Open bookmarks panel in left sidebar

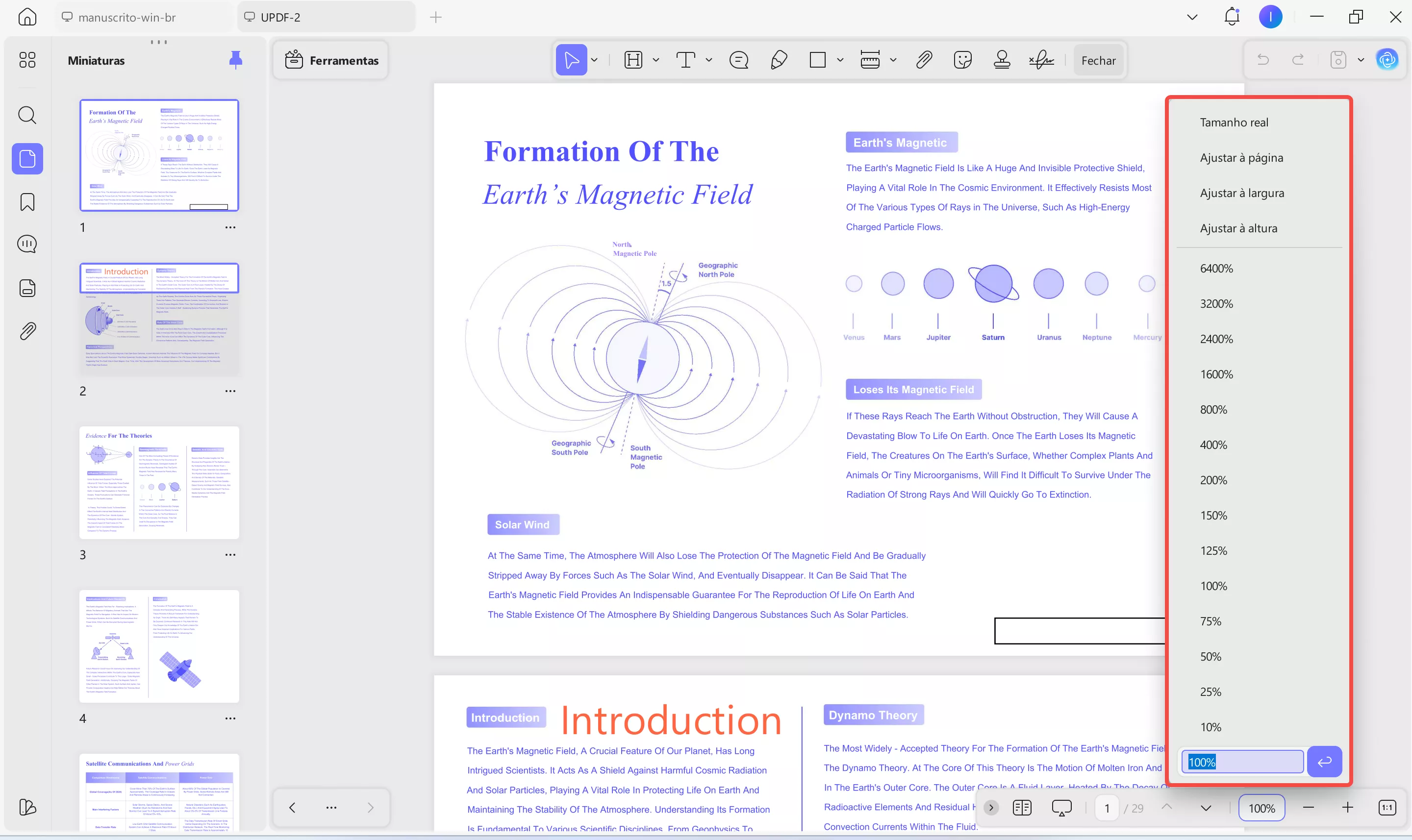tap(27, 202)
